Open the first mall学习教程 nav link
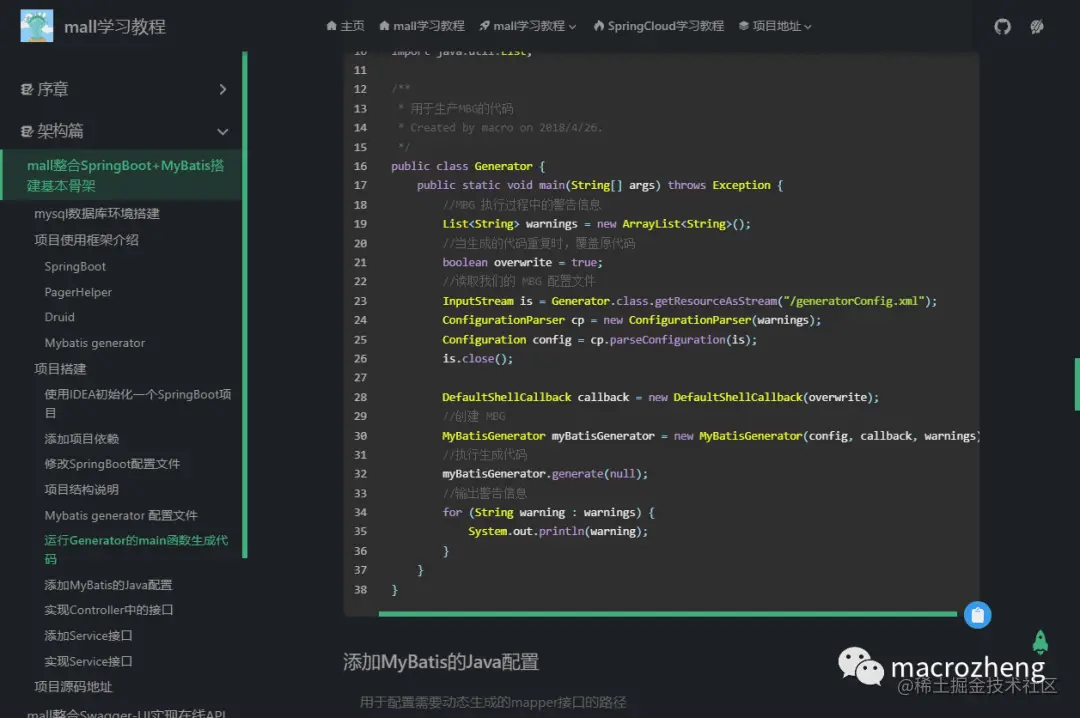Image resolution: width=1080 pixels, height=718 pixels. [422, 26]
